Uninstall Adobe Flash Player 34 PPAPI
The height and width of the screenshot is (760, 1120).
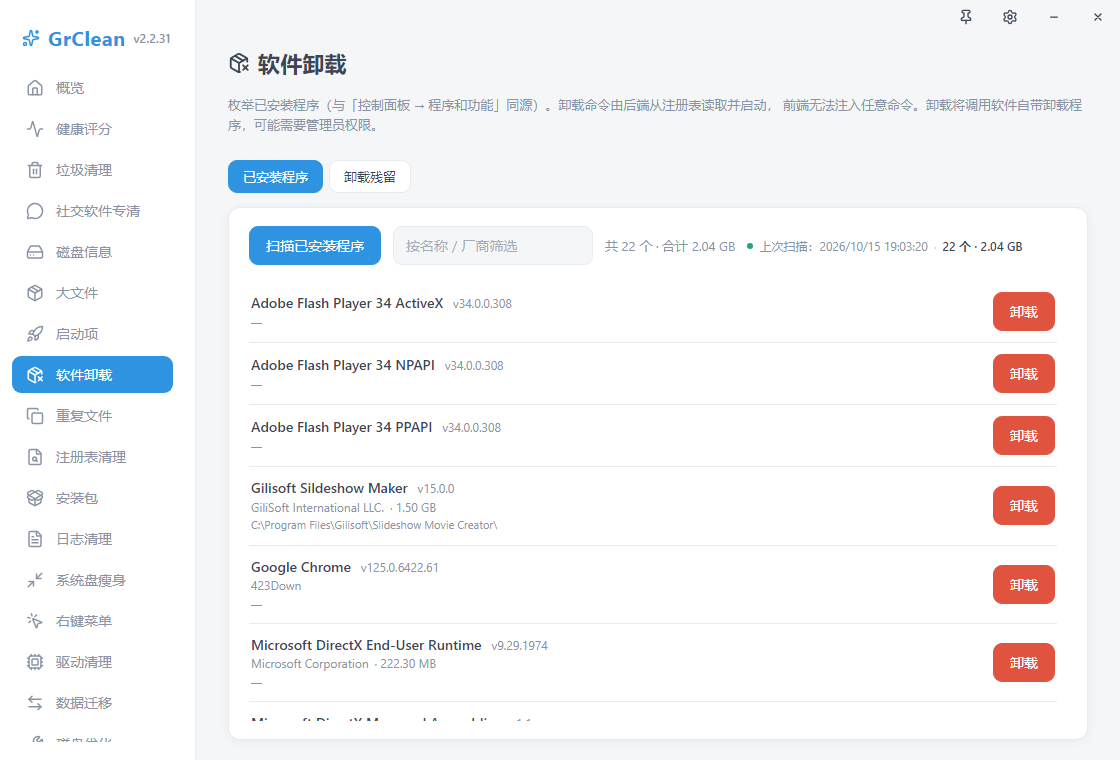(x=1024, y=436)
